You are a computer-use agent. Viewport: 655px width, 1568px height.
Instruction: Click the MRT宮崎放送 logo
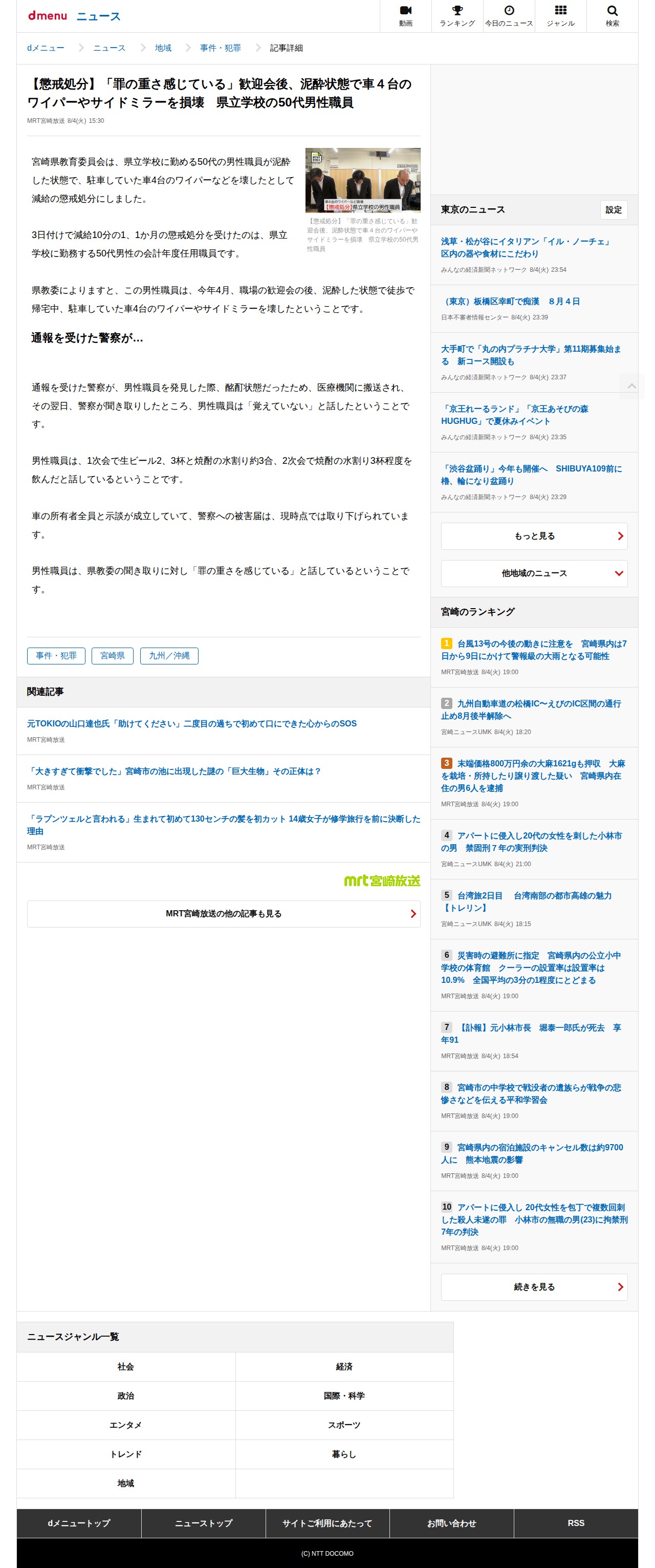coord(382,880)
